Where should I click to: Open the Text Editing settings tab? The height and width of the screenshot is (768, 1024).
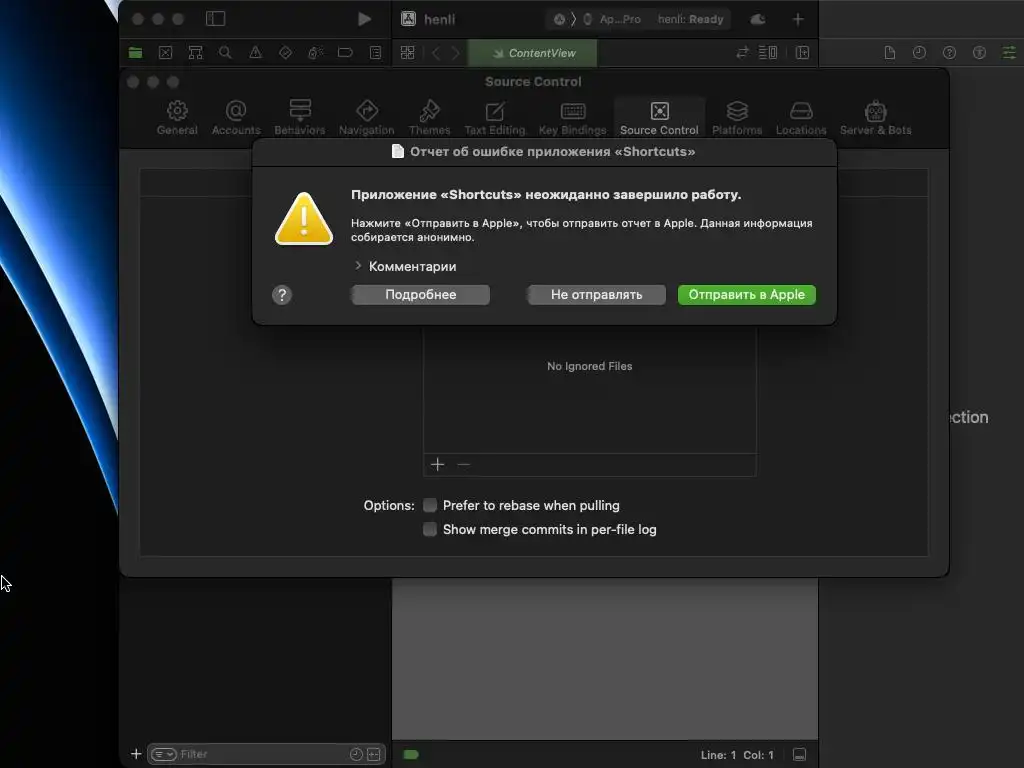(495, 118)
